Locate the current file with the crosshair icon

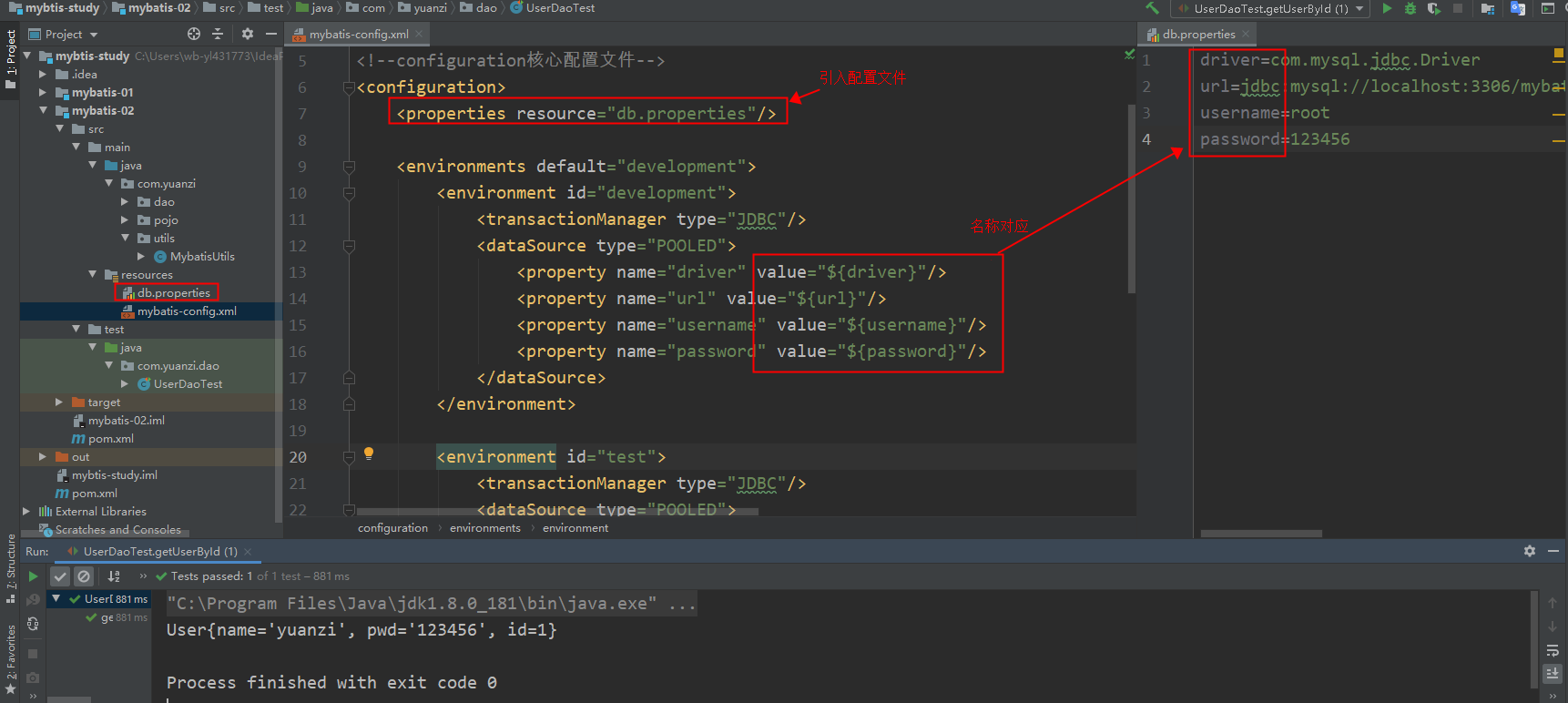tap(193, 34)
